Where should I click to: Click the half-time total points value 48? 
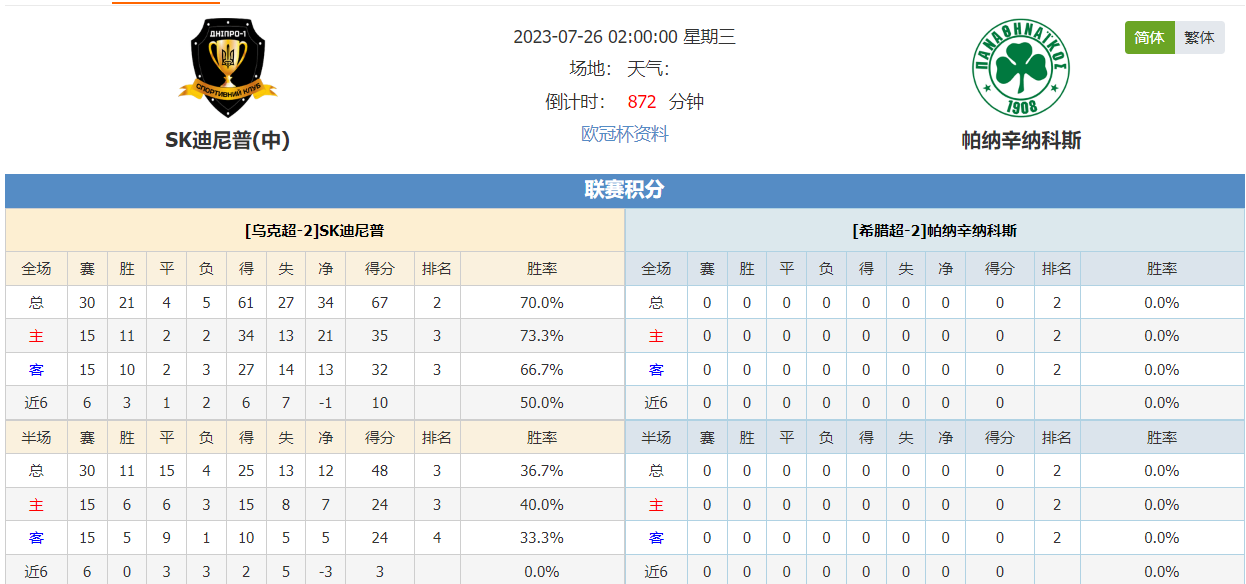click(x=380, y=471)
